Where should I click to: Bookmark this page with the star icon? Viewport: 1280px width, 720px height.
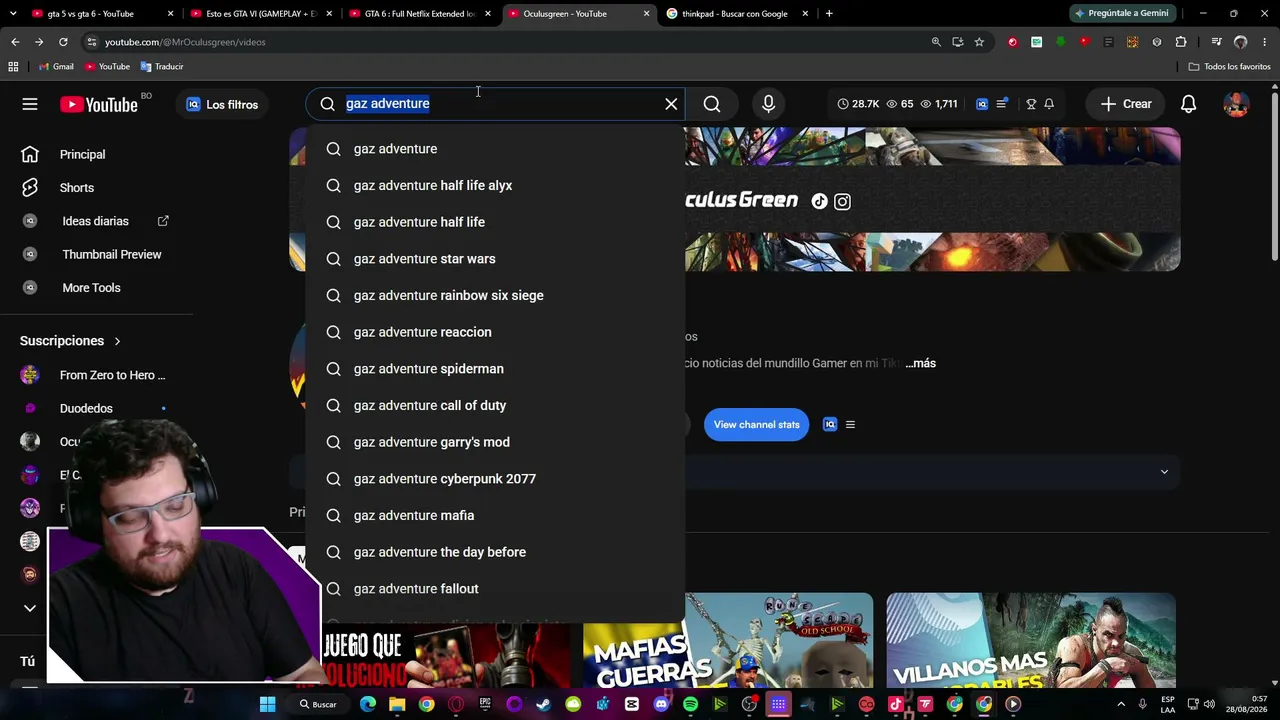point(979,42)
